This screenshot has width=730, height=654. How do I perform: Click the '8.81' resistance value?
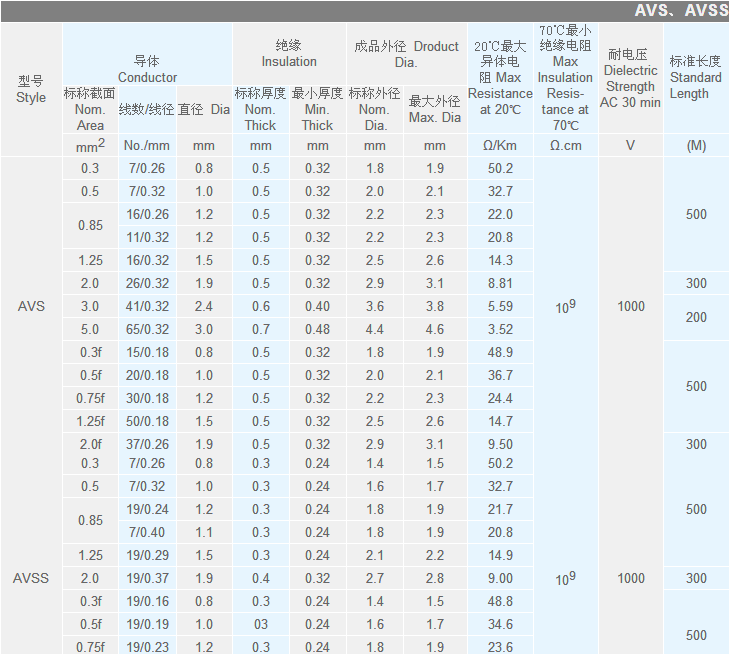(x=500, y=283)
